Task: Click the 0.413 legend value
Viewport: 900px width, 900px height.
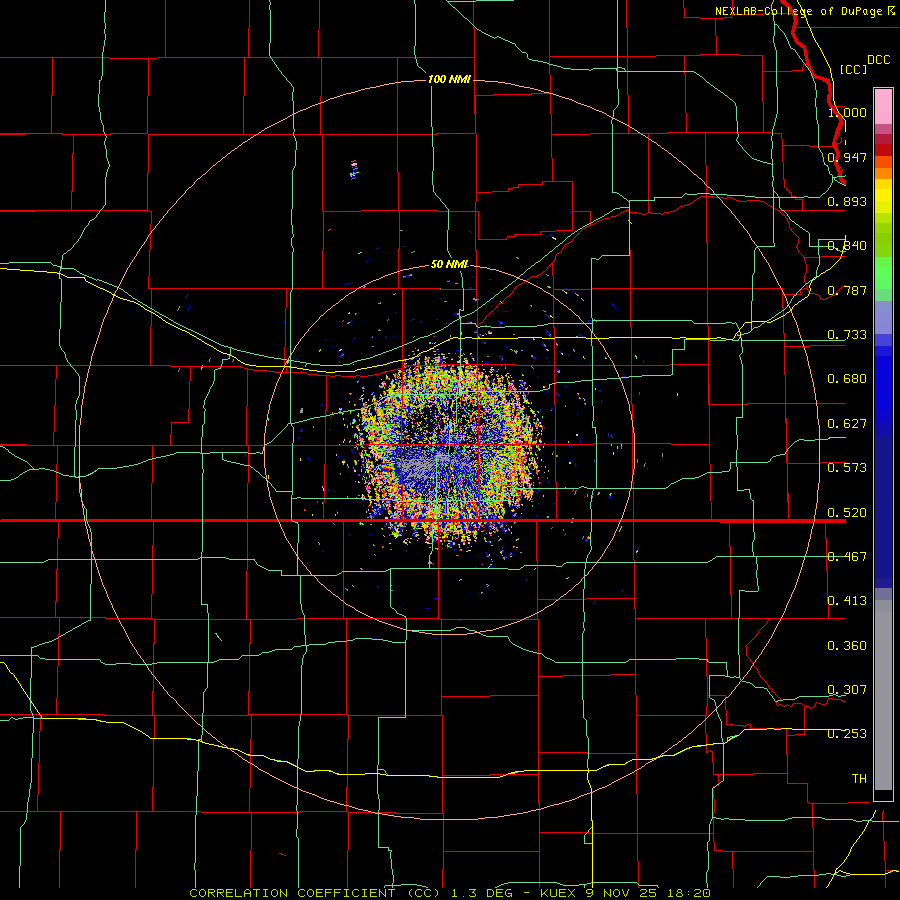Action: [847, 601]
